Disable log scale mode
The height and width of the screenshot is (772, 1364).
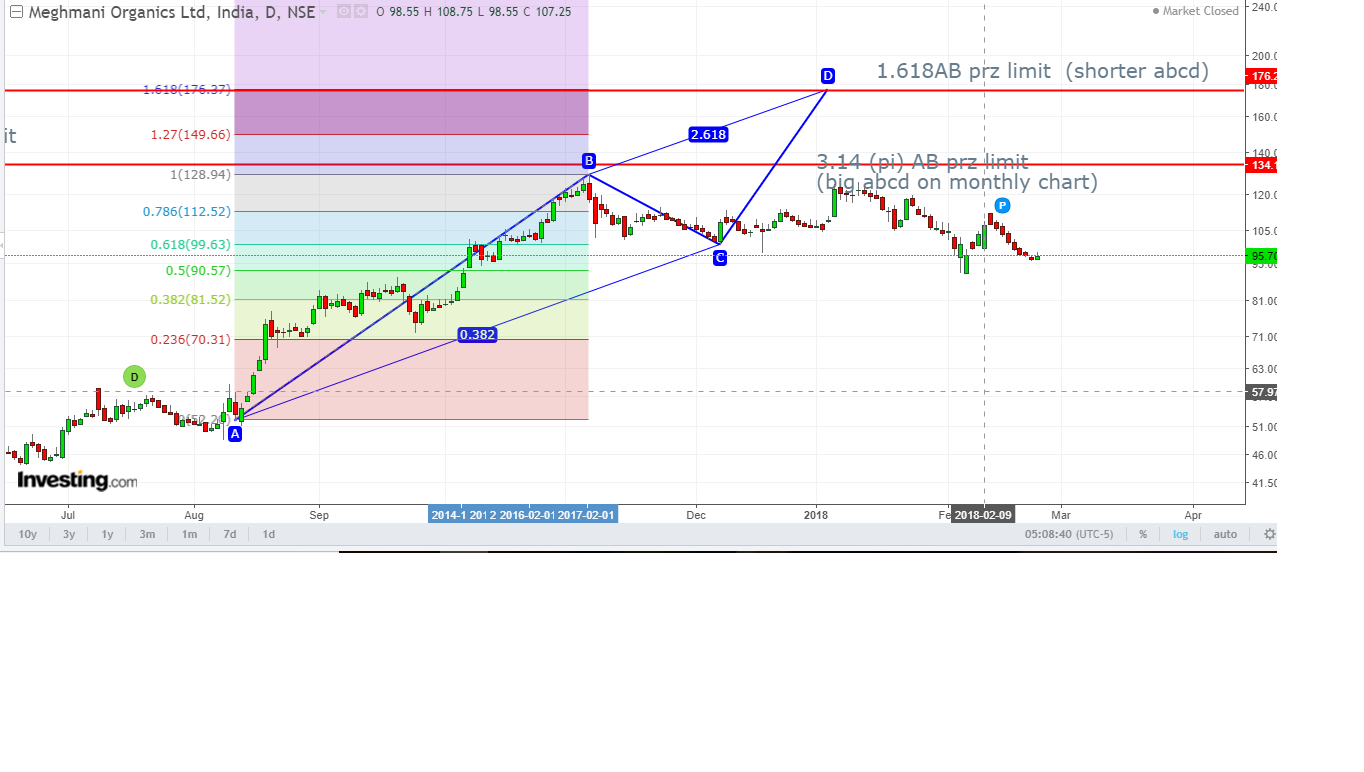pyautogui.click(x=1181, y=534)
